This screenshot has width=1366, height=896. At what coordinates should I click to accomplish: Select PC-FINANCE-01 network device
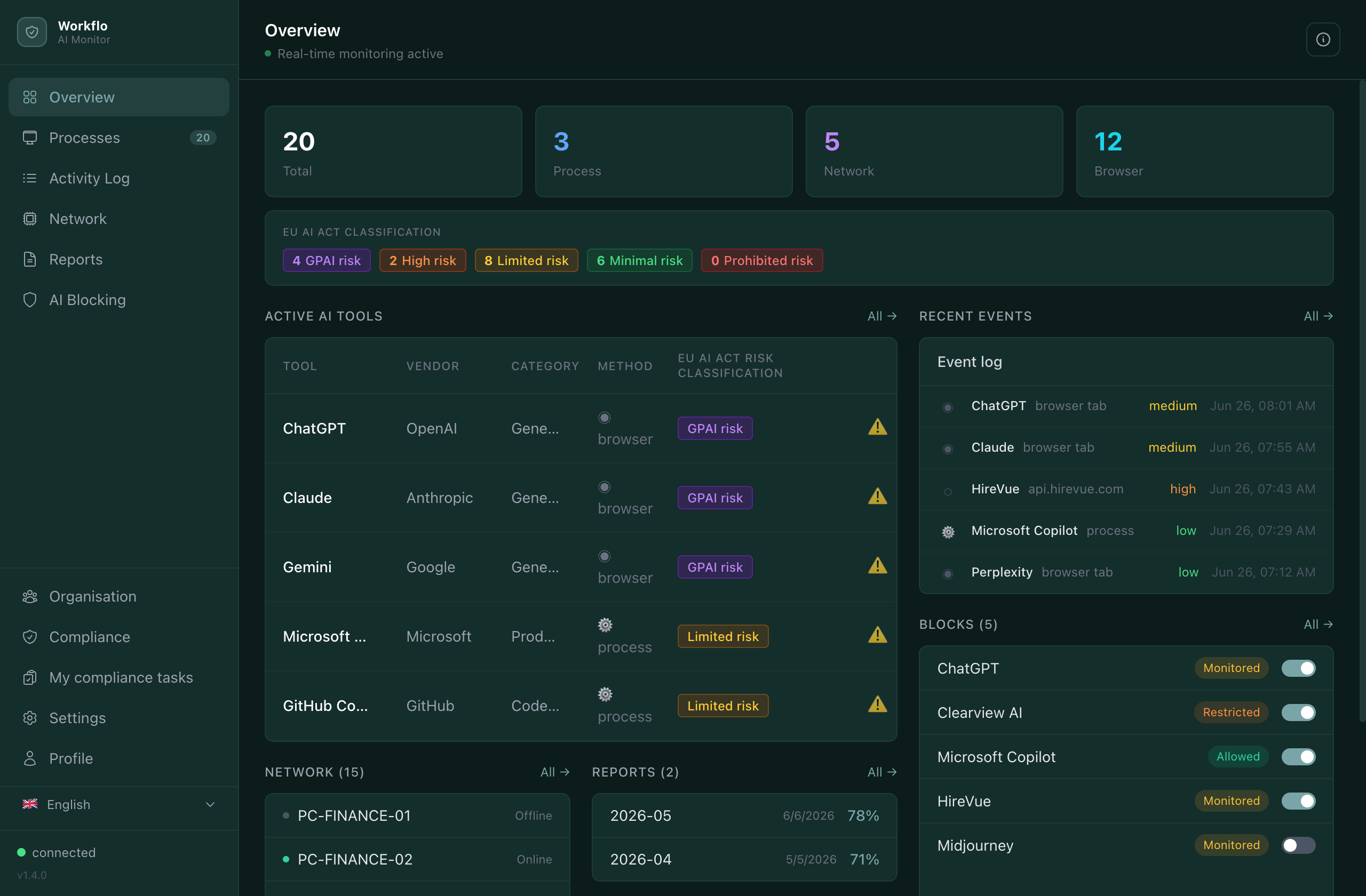tap(417, 815)
